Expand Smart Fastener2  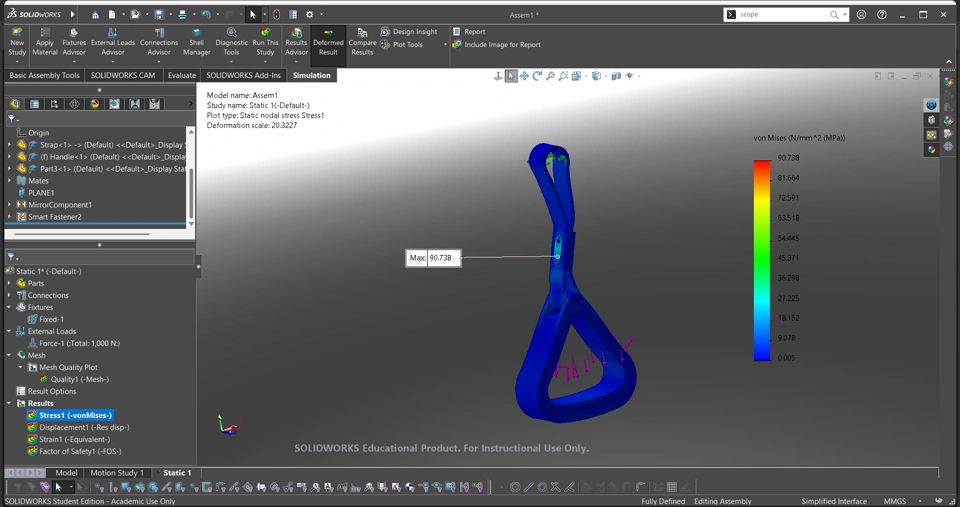coord(9,217)
